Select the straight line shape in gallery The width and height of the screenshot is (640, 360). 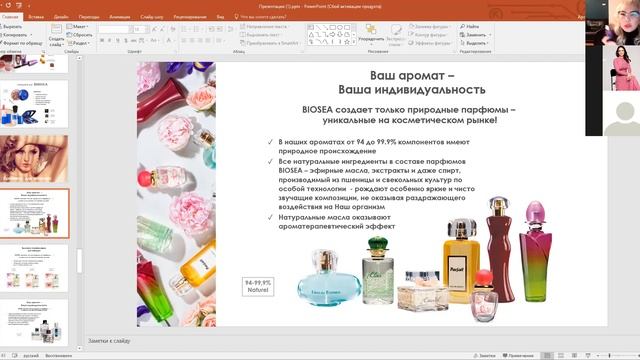(x=318, y=28)
